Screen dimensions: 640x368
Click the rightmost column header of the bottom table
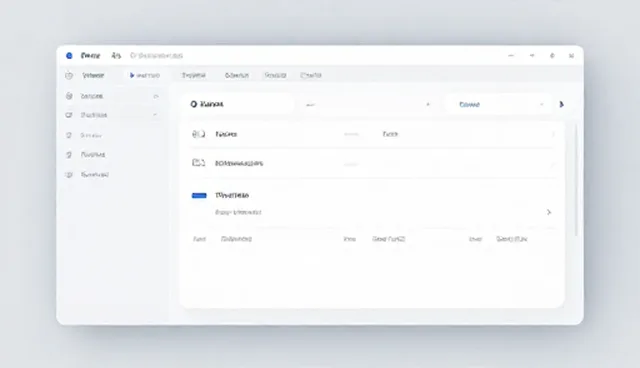pos(512,239)
